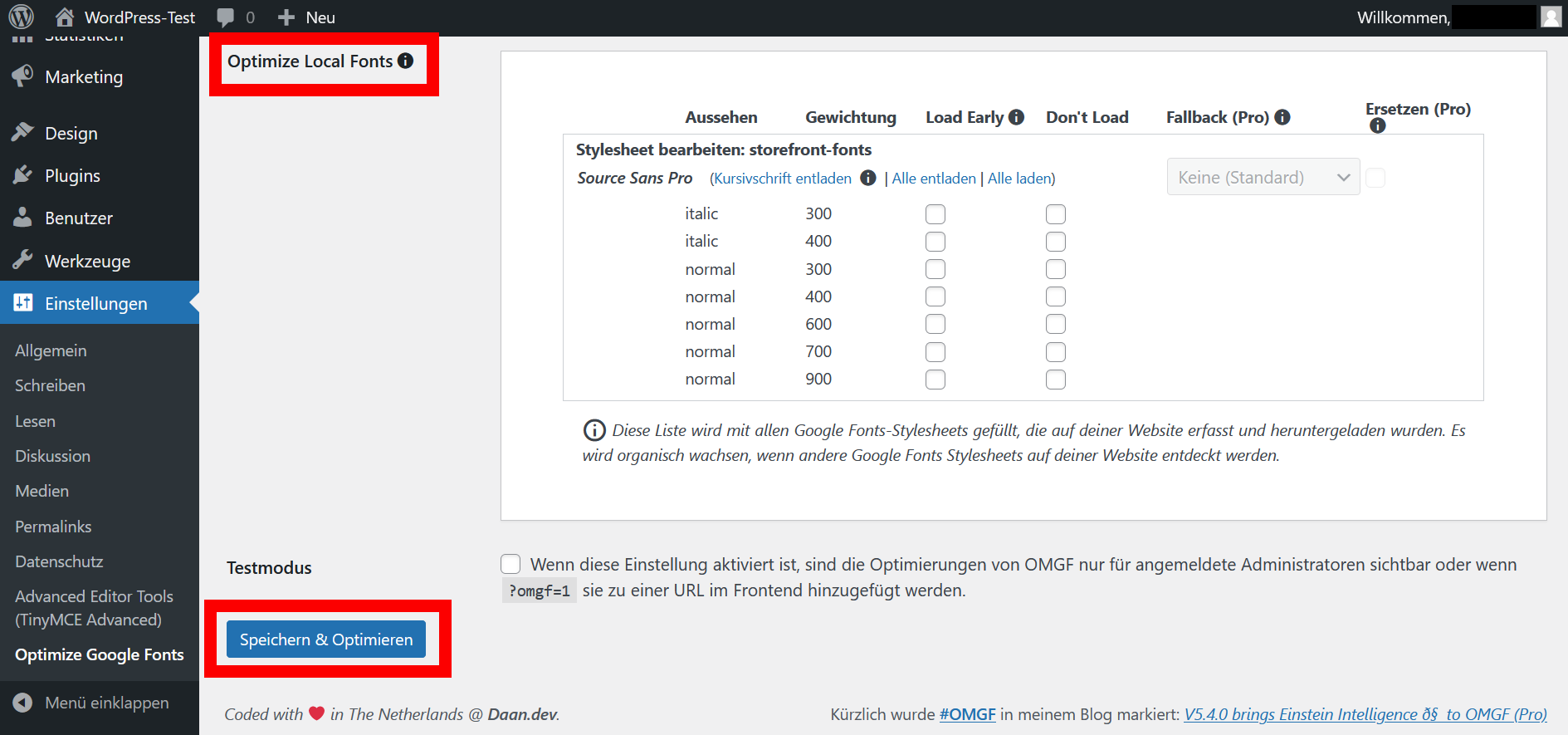Click the Einstellungen sliders icon
The width and height of the screenshot is (1568, 735).
pos(22,302)
